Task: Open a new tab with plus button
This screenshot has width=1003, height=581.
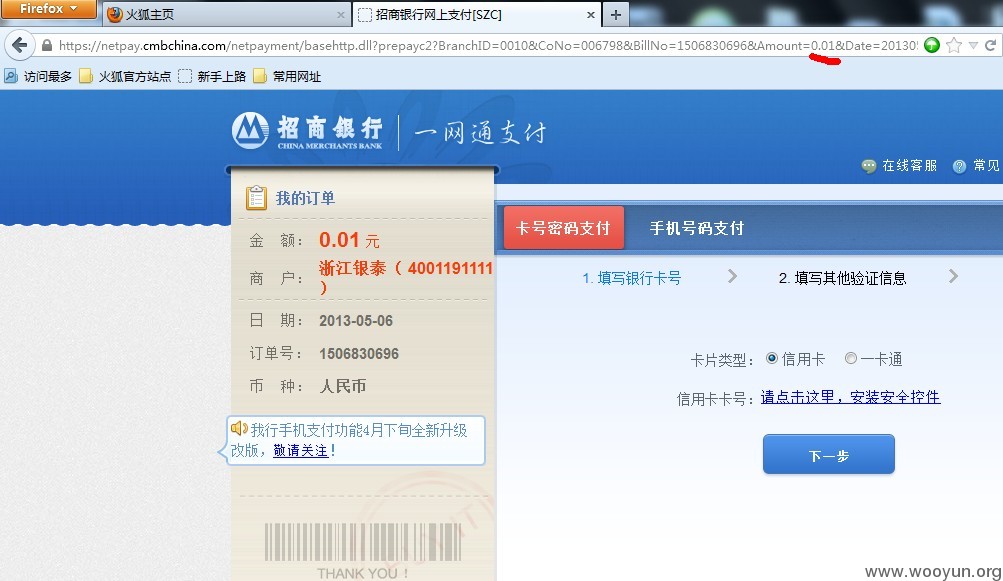Action: 615,15
